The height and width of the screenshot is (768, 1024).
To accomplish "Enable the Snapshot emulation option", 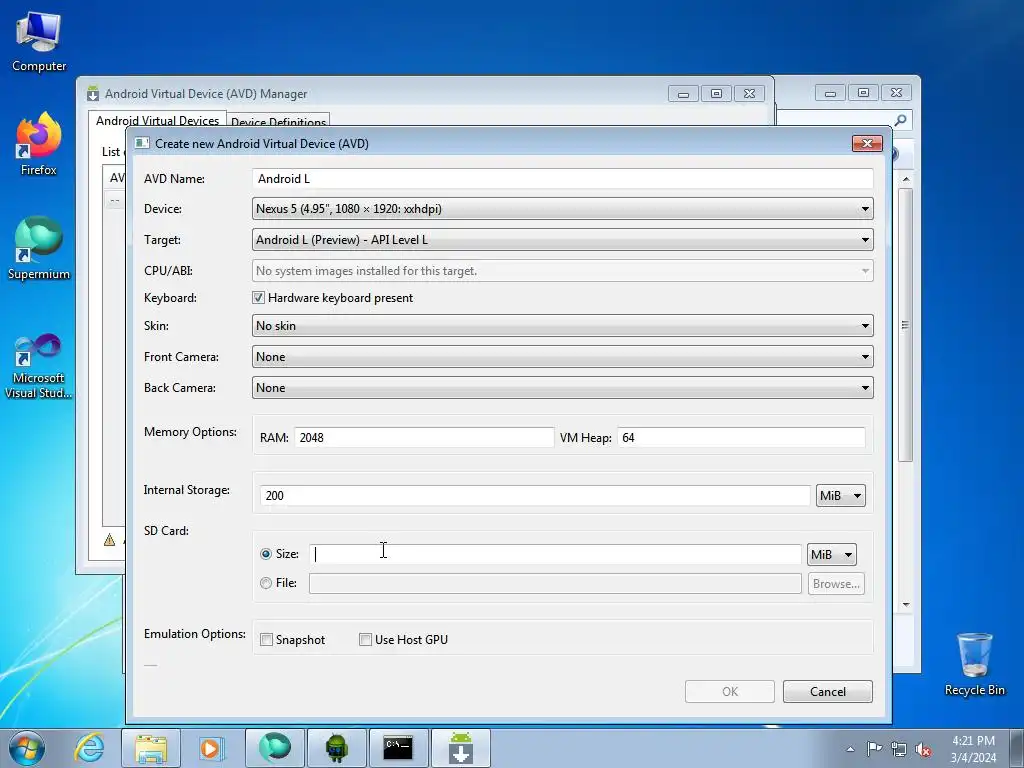I will (x=266, y=640).
